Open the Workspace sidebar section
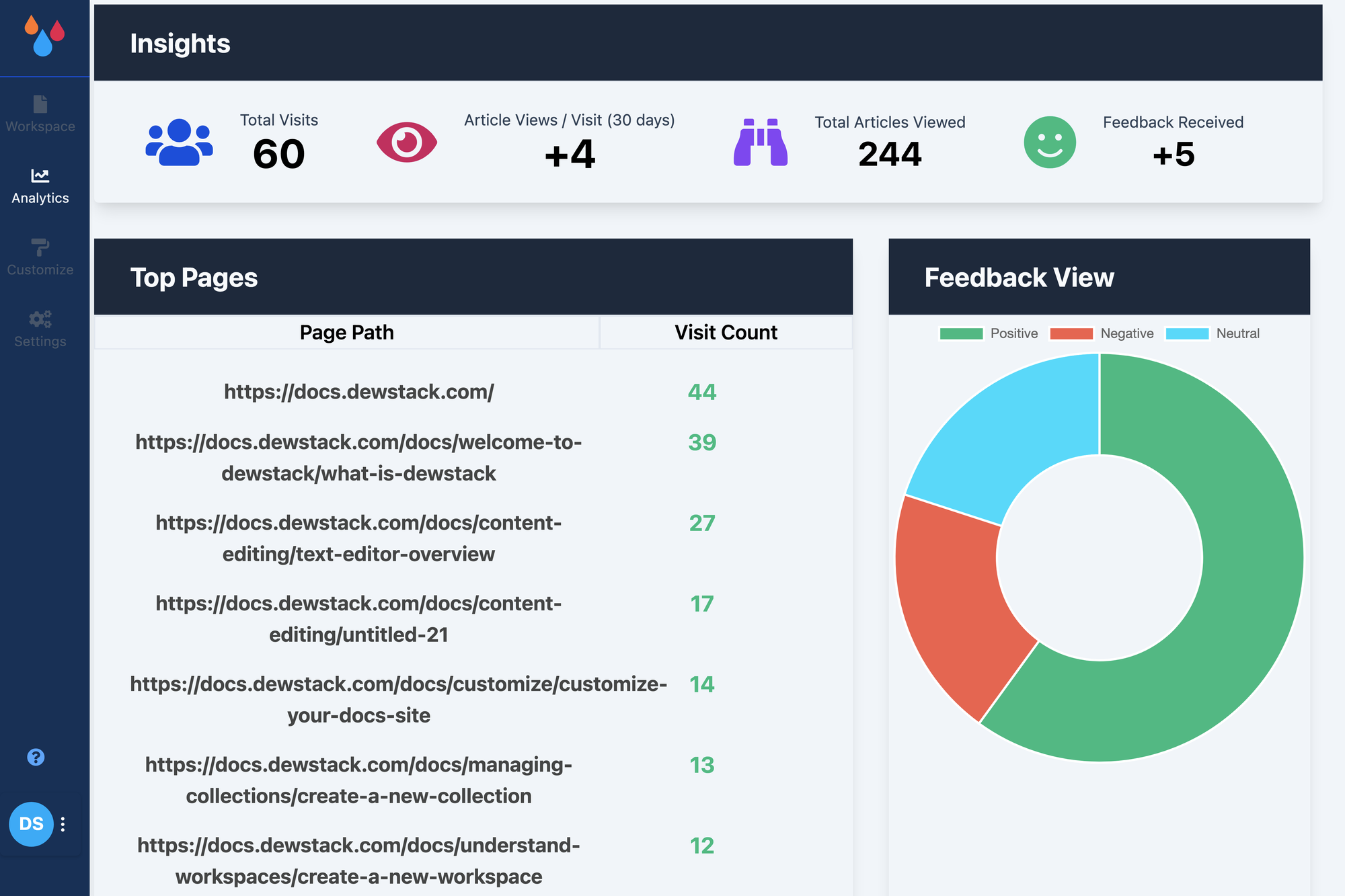Image resolution: width=1345 pixels, height=896 pixels. coord(40,114)
